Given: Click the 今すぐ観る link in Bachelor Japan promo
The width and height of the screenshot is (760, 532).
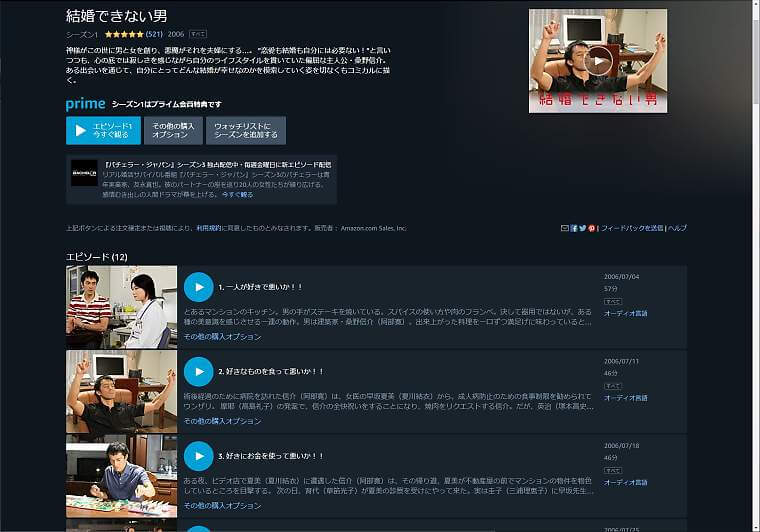Looking at the screenshot, I should point(238,195).
